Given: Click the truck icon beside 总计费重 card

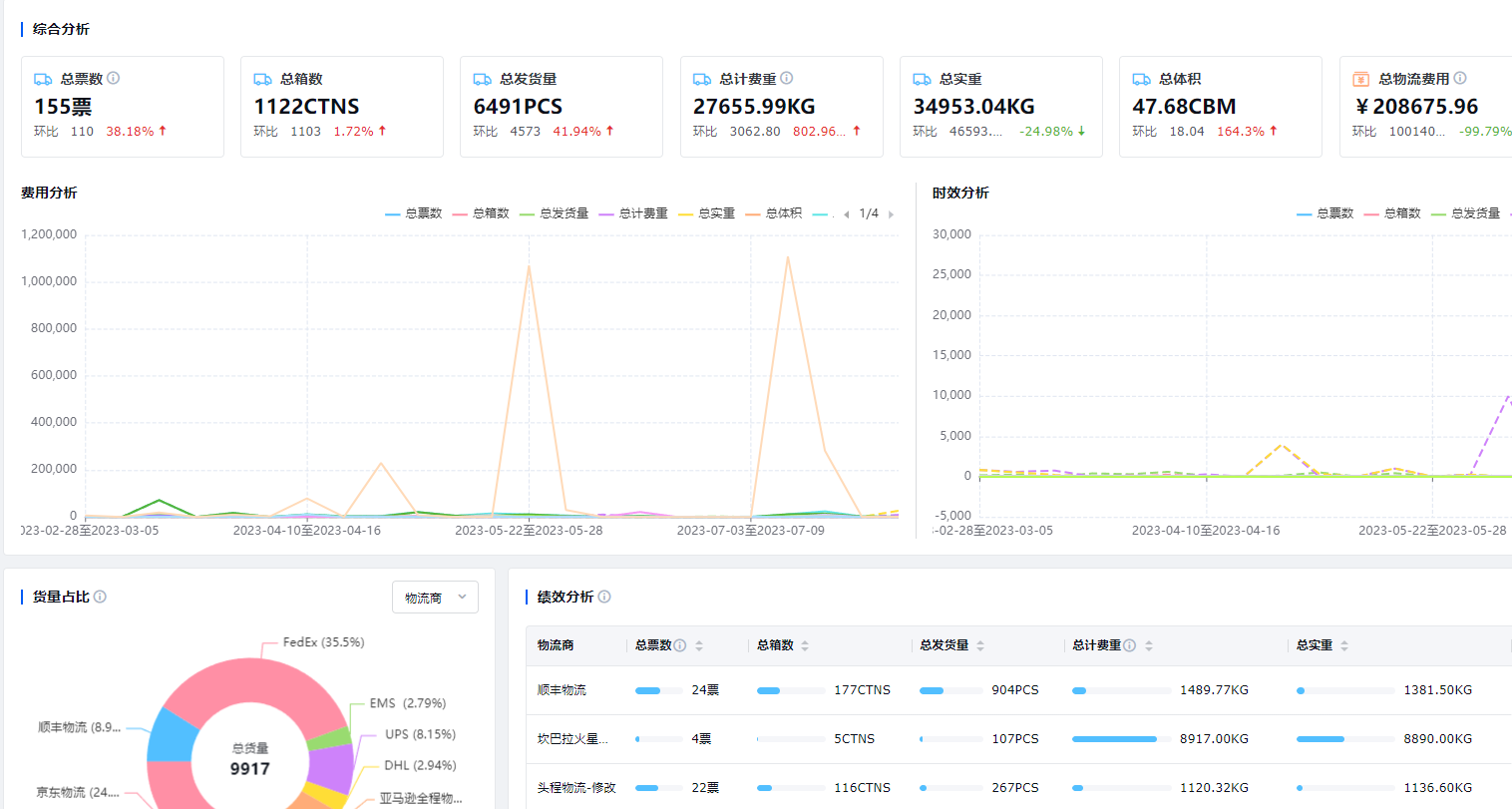Looking at the screenshot, I should (x=702, y=79).
